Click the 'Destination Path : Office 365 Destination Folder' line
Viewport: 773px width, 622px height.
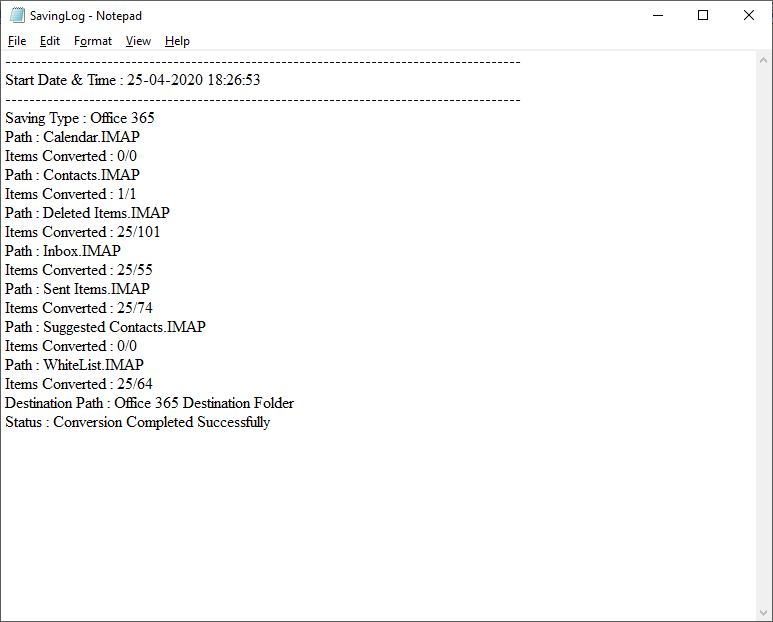149,403
